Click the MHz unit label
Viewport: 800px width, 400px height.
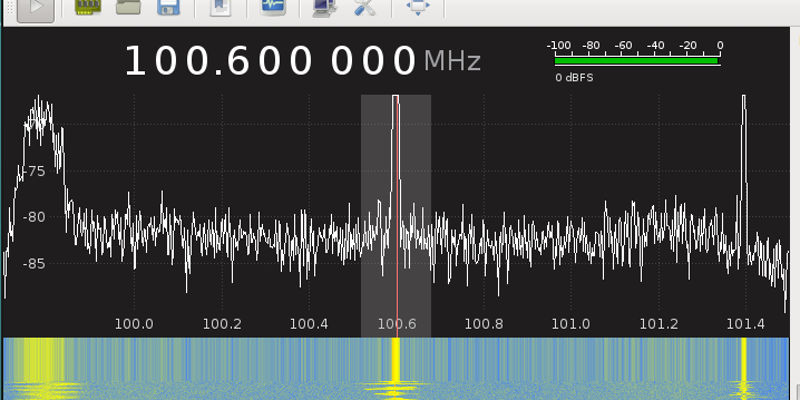pos(453,61)
